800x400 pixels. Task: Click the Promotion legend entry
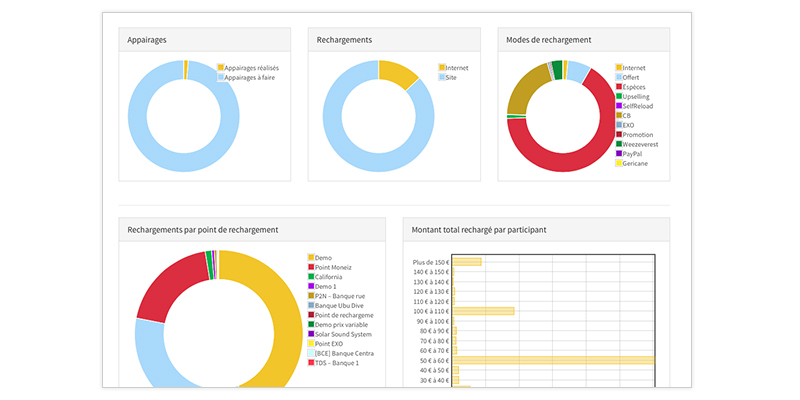tap(634, 135)
